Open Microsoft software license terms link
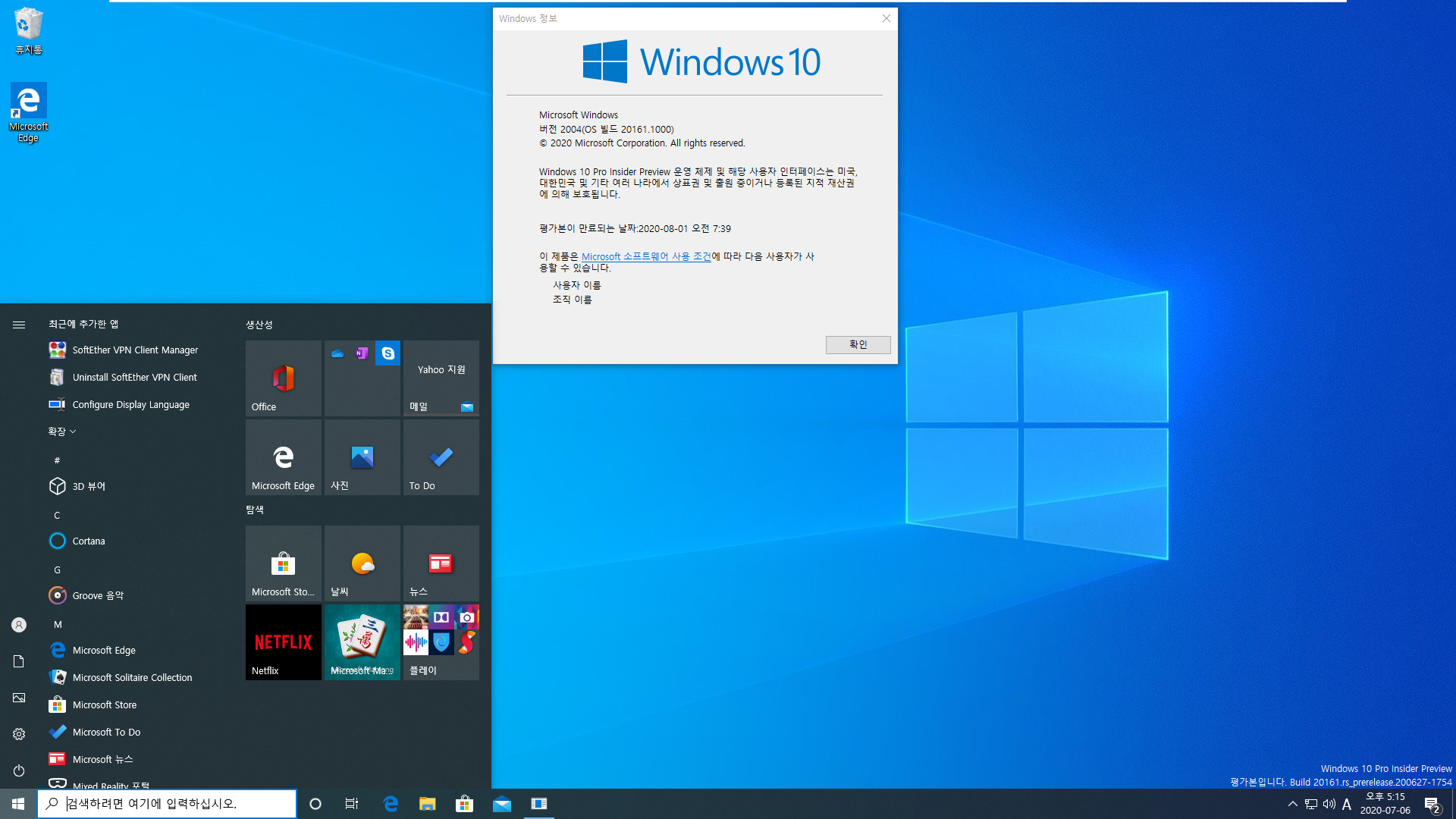 click(646, 256)
